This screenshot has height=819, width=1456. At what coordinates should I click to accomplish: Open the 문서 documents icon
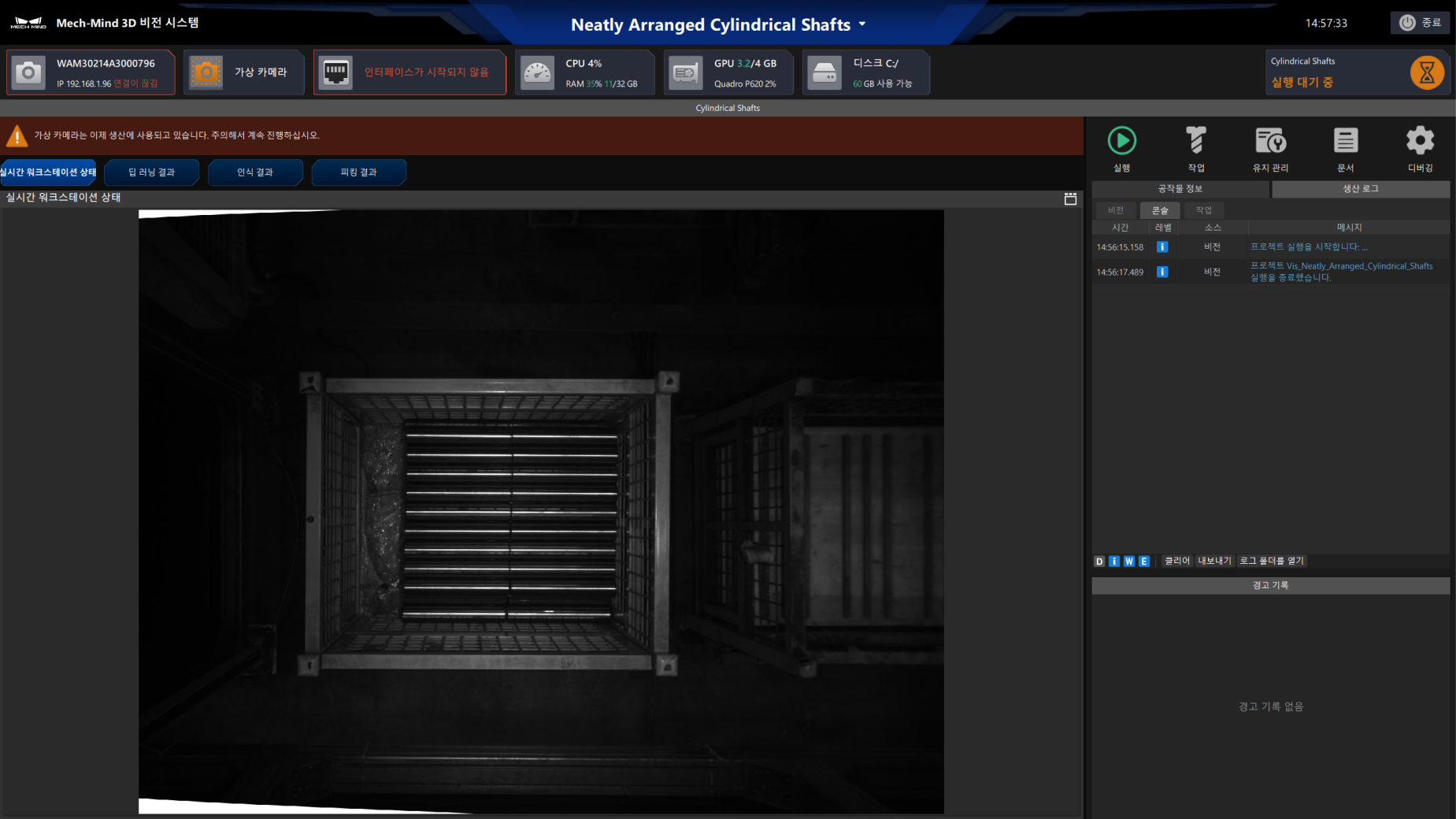[x=1345, y=141]
